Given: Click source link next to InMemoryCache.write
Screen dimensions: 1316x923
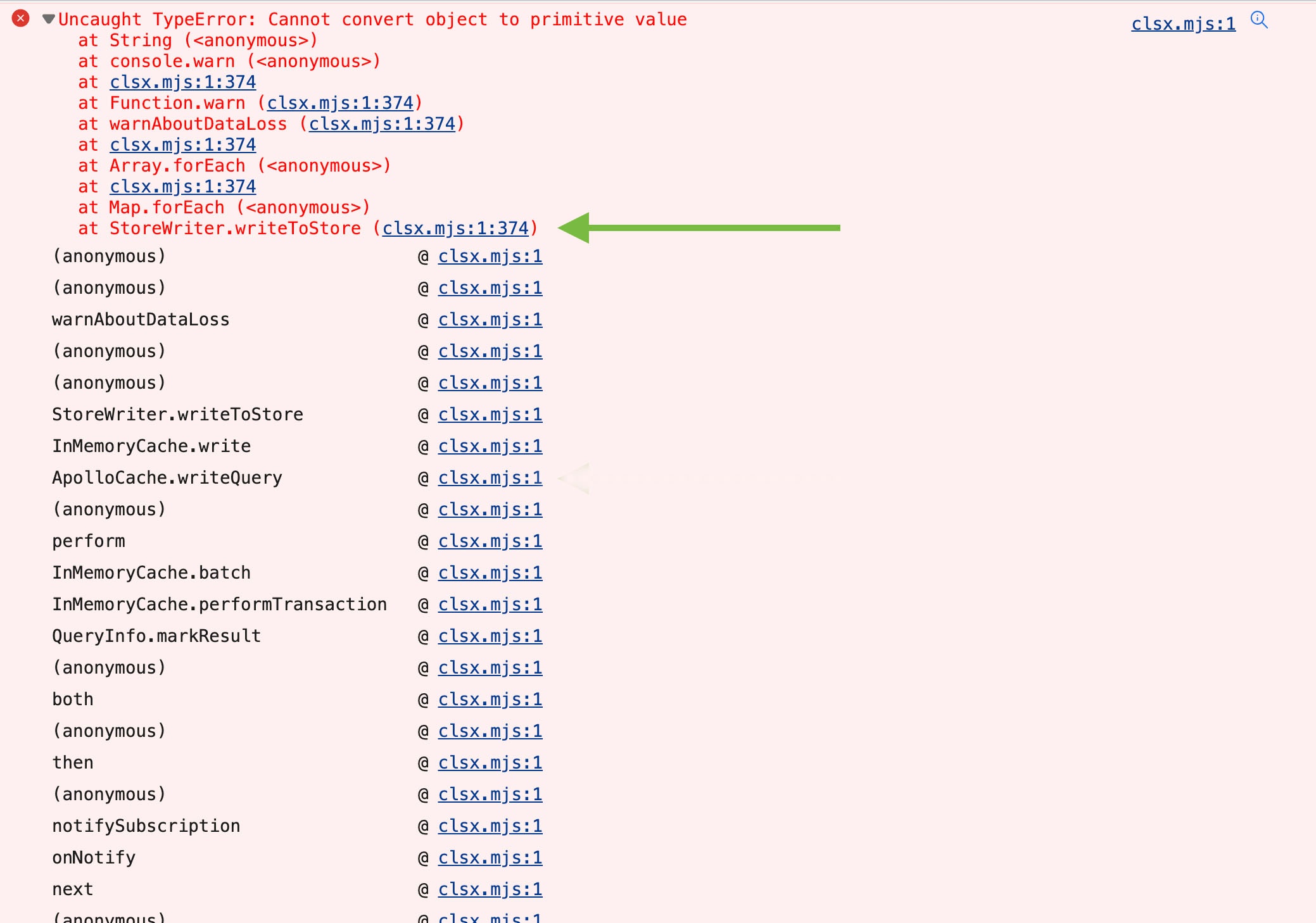Looking at the screenshot, I should (490, 446).
